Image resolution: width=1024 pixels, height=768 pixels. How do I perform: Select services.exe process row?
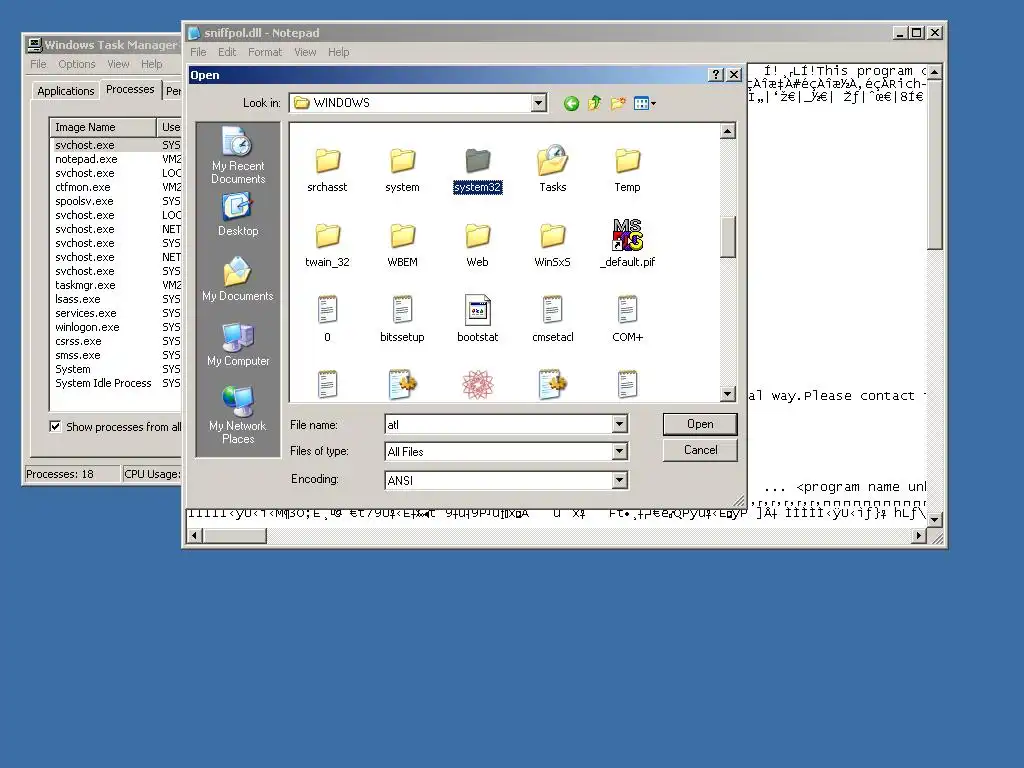pos(86,313)
